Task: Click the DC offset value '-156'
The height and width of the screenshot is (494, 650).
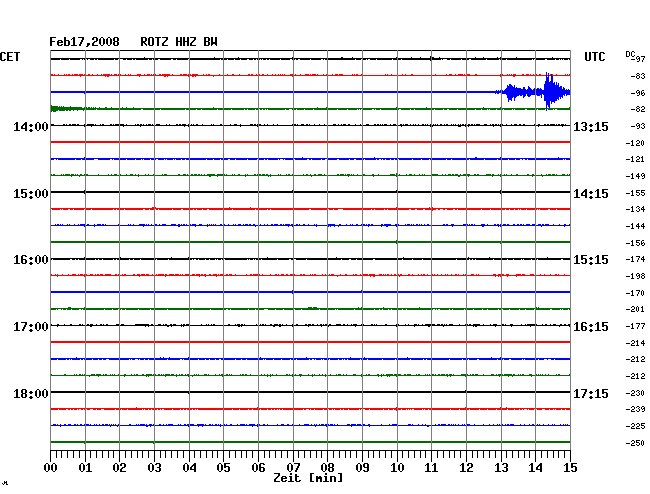Action: [x=635, y=243]
